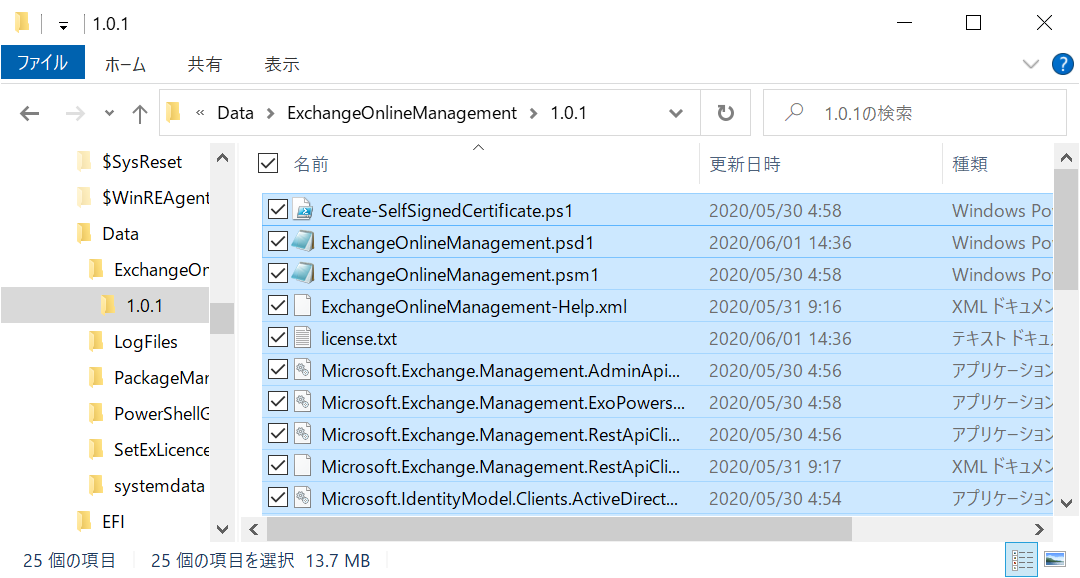Click the folder tree scrollbar thumb
The height and width of the screenshot is (578, 1080).
coord(222,318)
